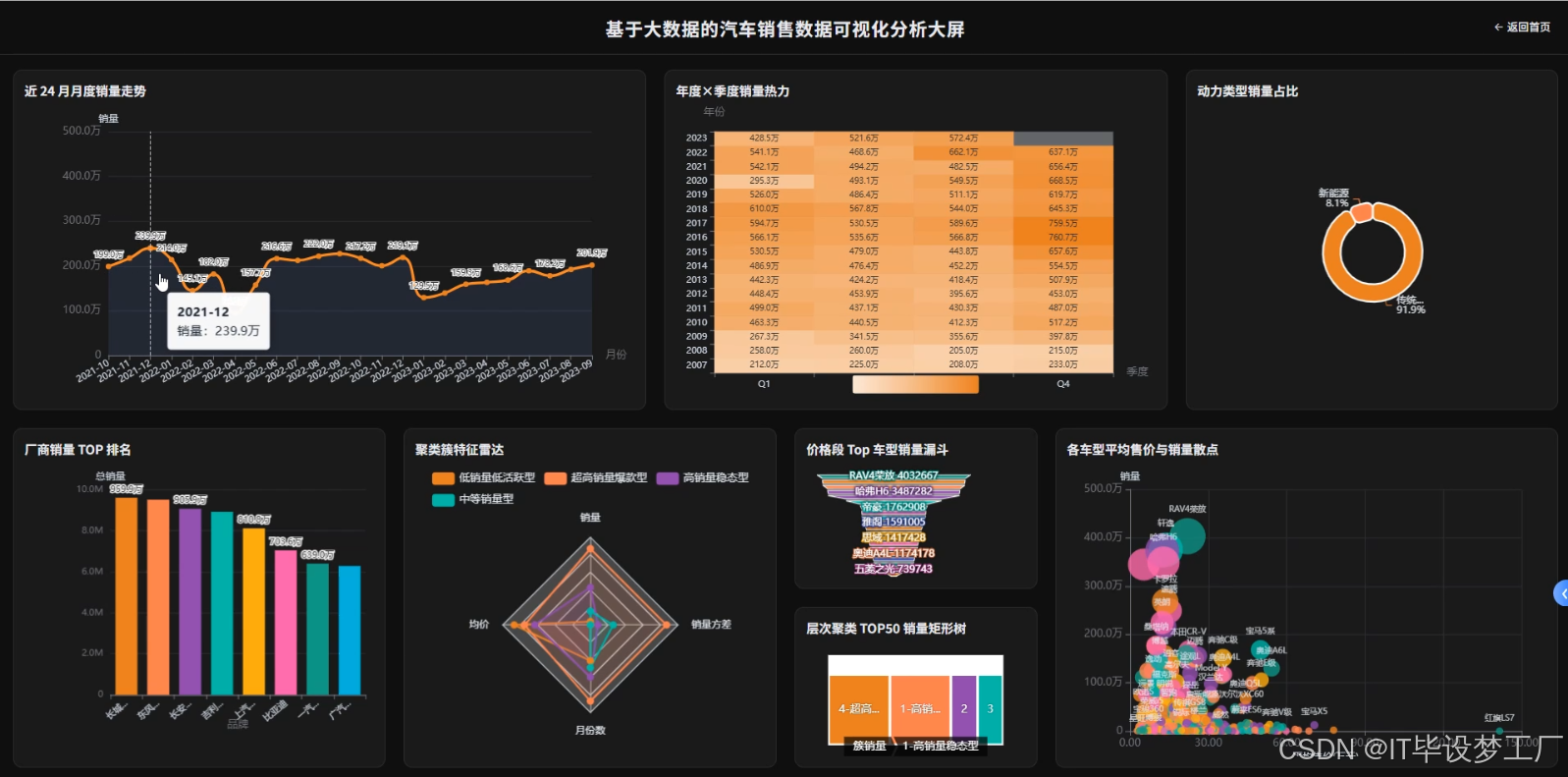Click the gray empty 2023 Q4 heatmap cell

click(1063, 139)
